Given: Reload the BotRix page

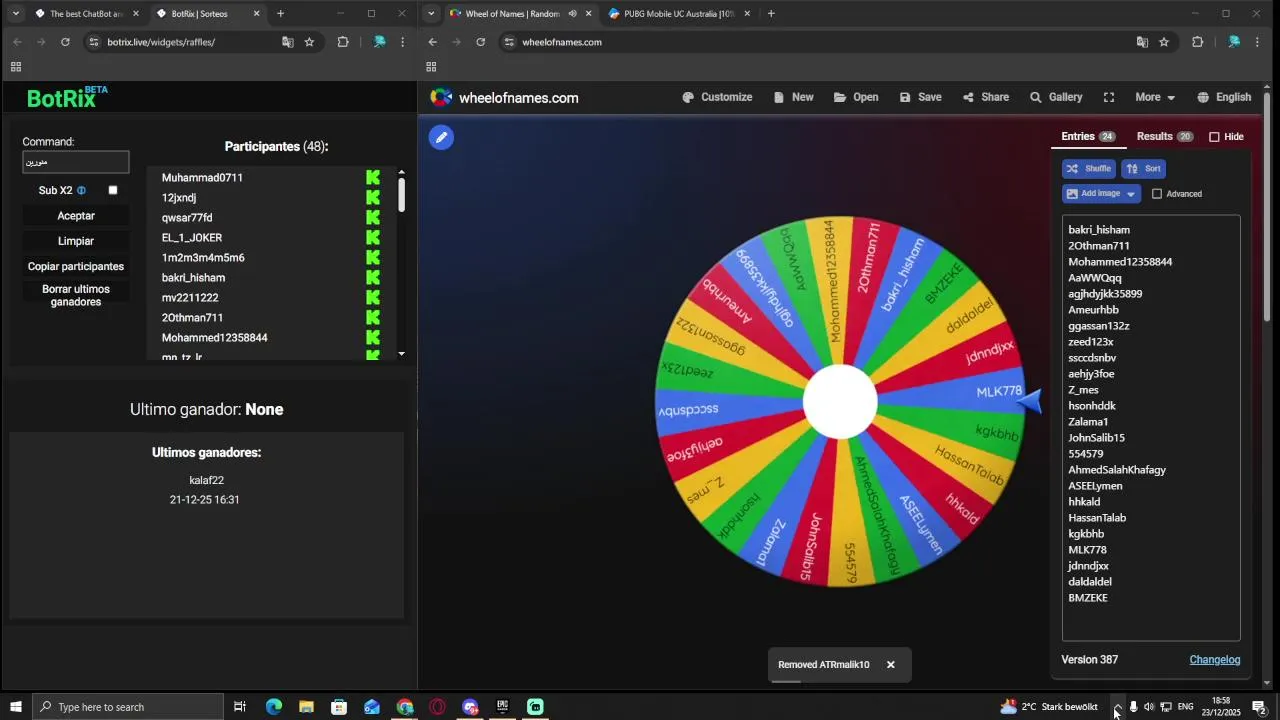Looking at the screenshot, I should 65,42.
